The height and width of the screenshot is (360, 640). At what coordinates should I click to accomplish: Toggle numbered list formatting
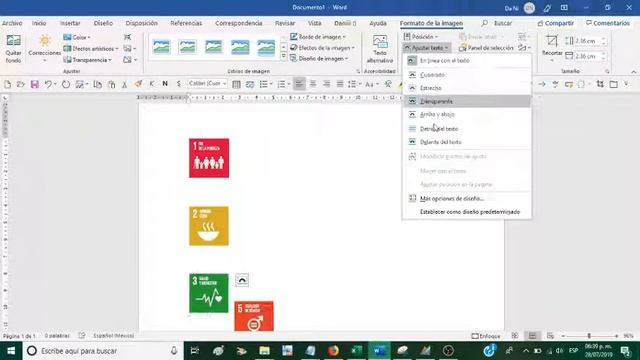281,84
